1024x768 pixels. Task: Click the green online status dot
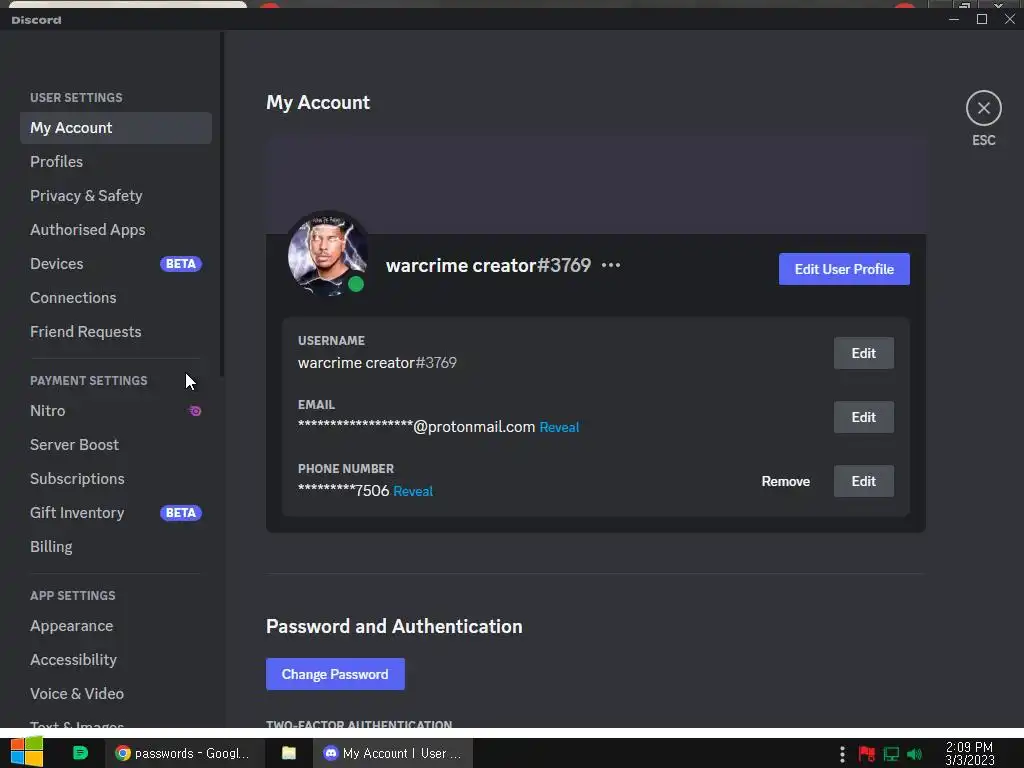(356, 284)
